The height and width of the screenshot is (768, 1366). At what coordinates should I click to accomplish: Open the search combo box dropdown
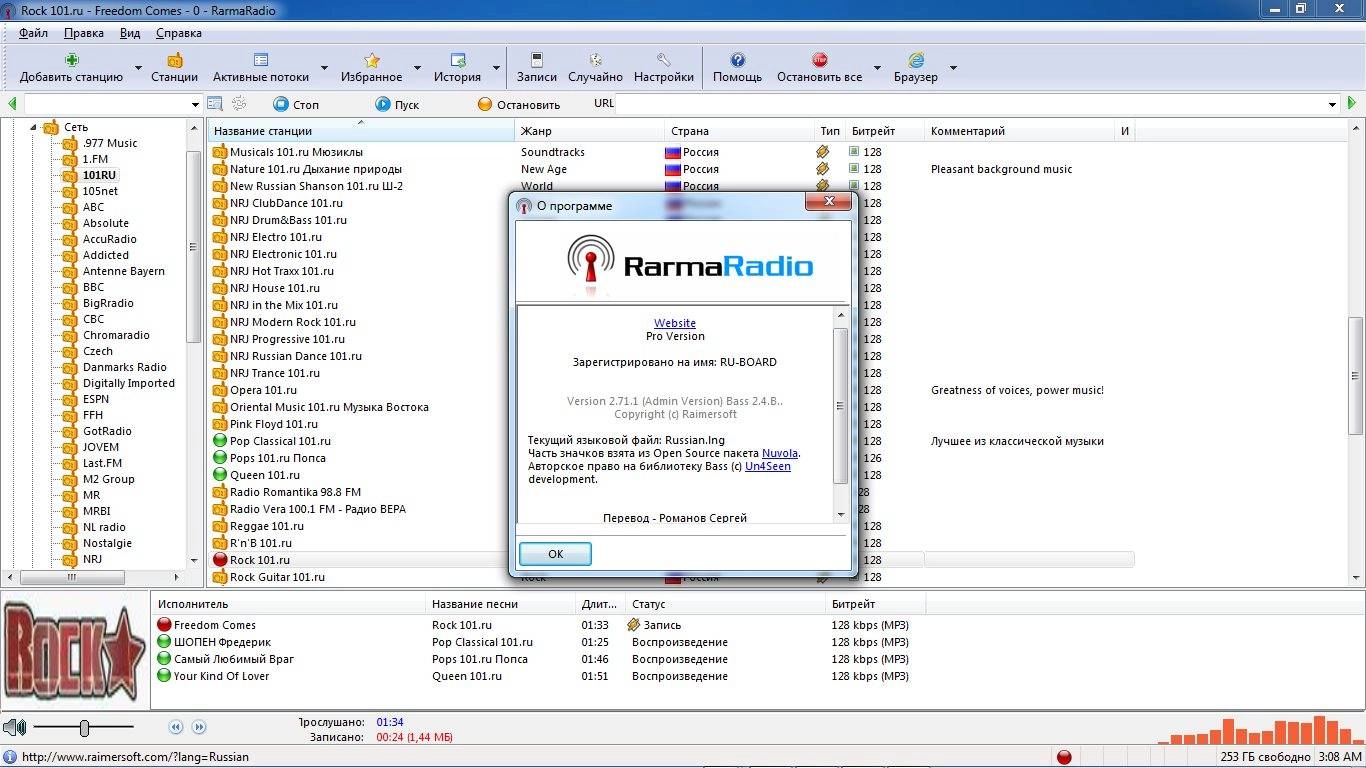(x=195, y=104)
